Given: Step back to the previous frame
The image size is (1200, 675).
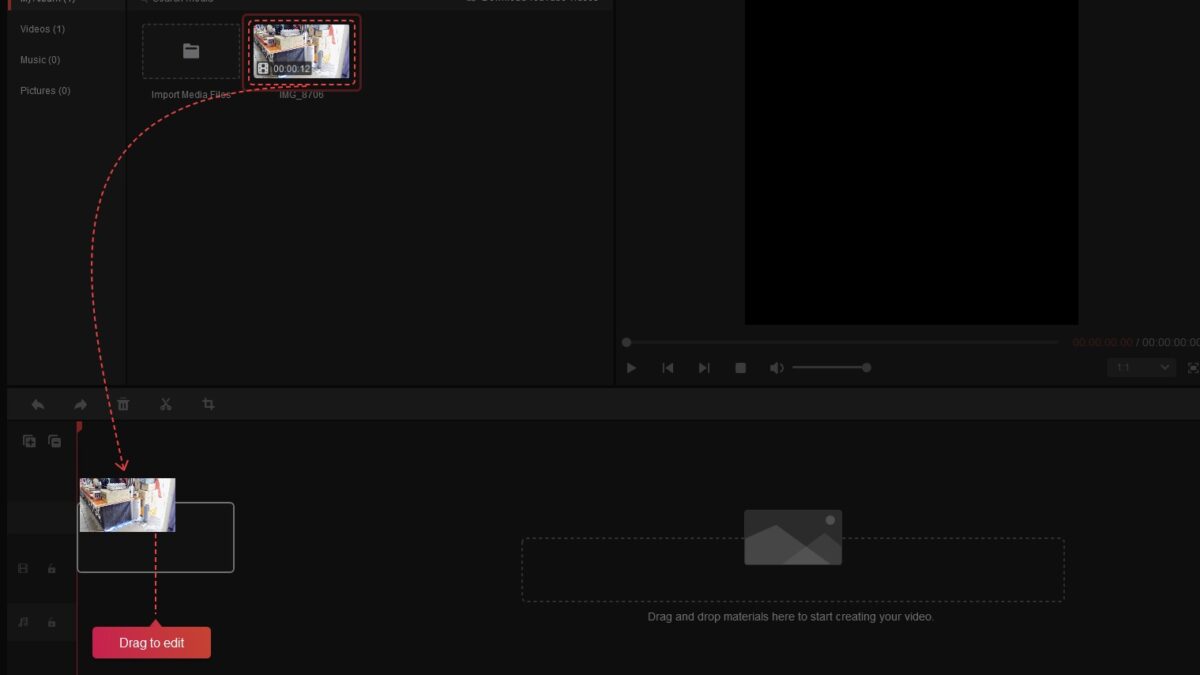Looking at the screenshot, I should (x=668, y=368).
